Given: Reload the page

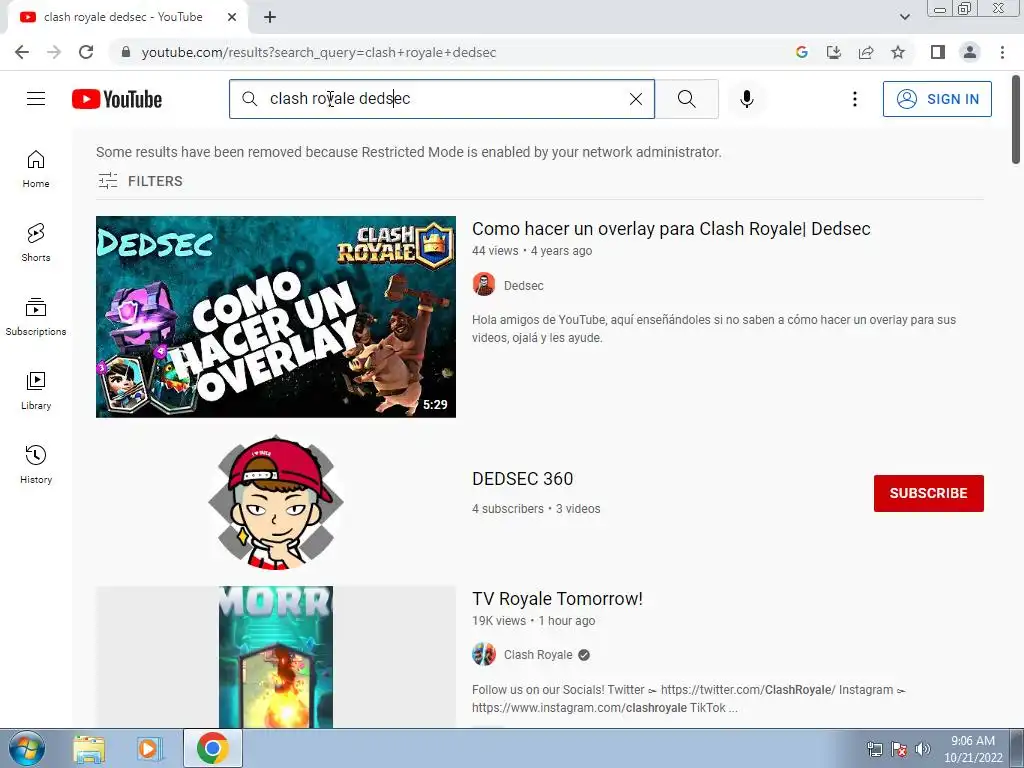Looking at the screenshot, I should 86,52.
